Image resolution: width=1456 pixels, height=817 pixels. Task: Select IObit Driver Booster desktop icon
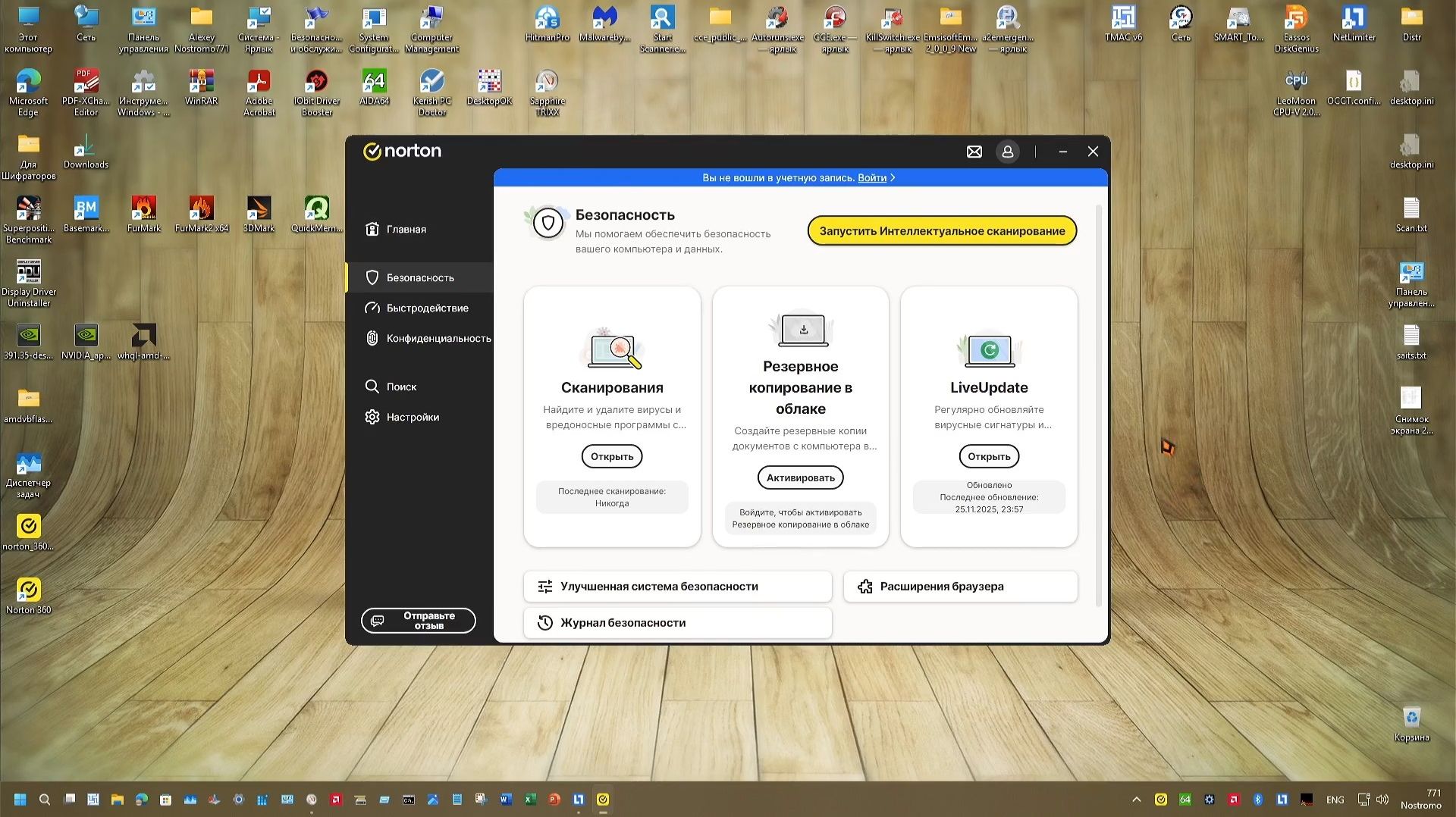point(317,92)
